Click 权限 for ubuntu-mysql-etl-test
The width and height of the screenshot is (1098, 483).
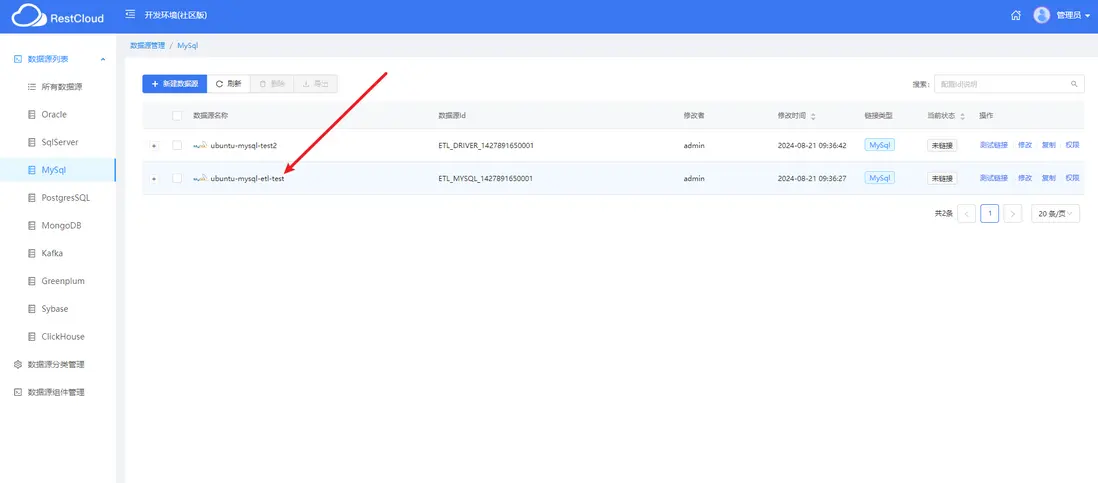point(1072,178)
